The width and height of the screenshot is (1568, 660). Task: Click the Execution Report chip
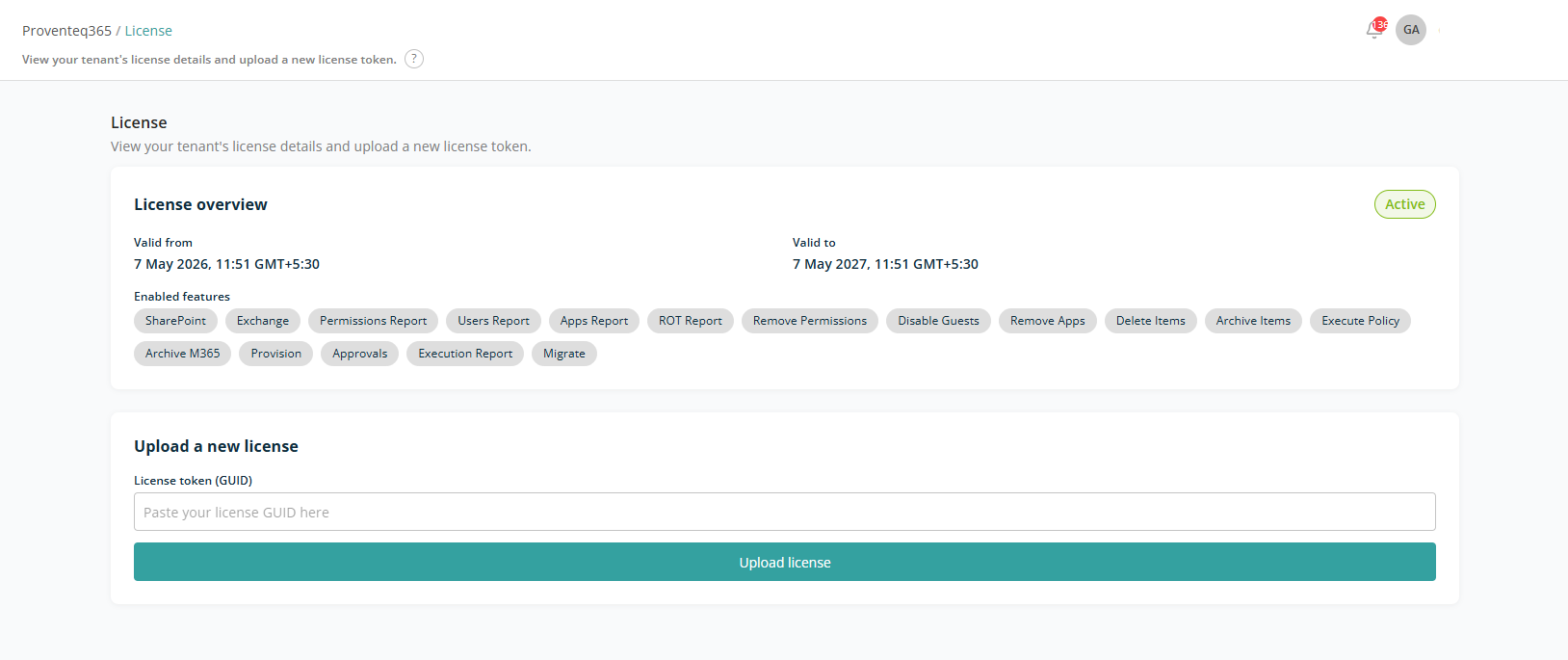pyautogui.click(x=465, y=354)
